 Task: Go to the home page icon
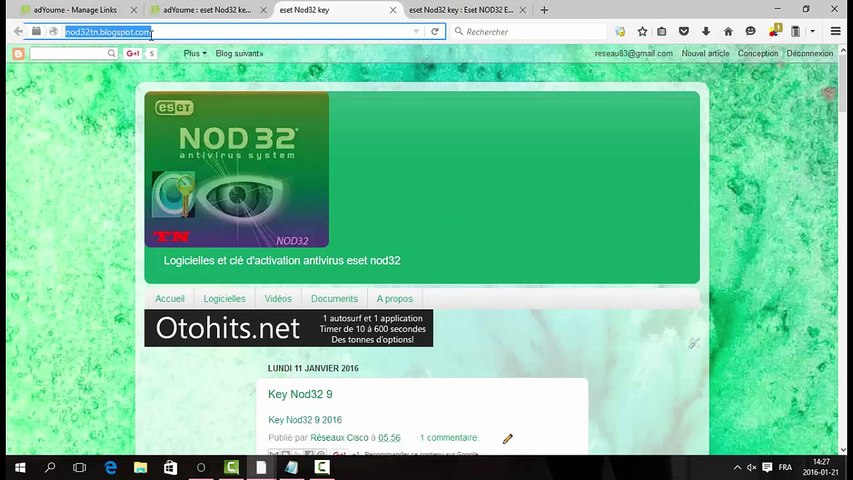pyautogui.click(x=728, y=32)
